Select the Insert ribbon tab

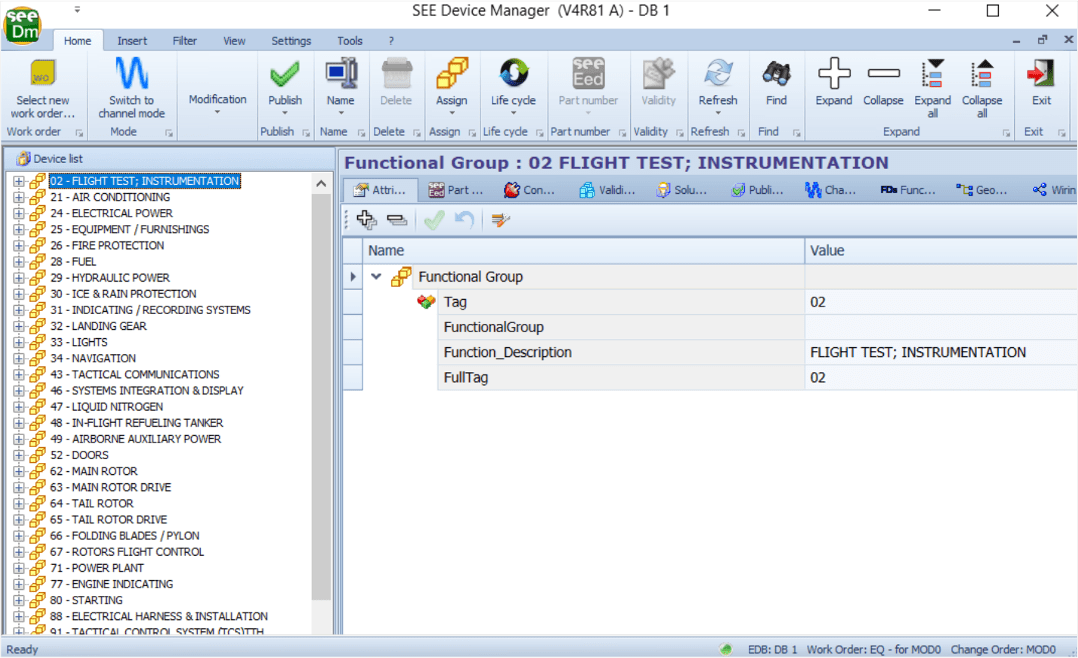(x=132, y=41)
